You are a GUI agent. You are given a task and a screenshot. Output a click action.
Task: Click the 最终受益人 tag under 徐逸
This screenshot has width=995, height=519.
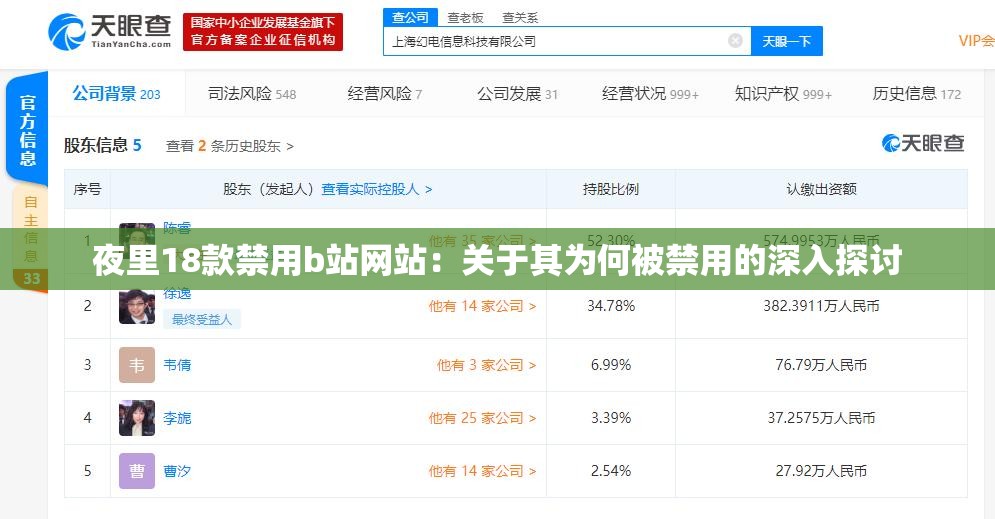point(202,319)
